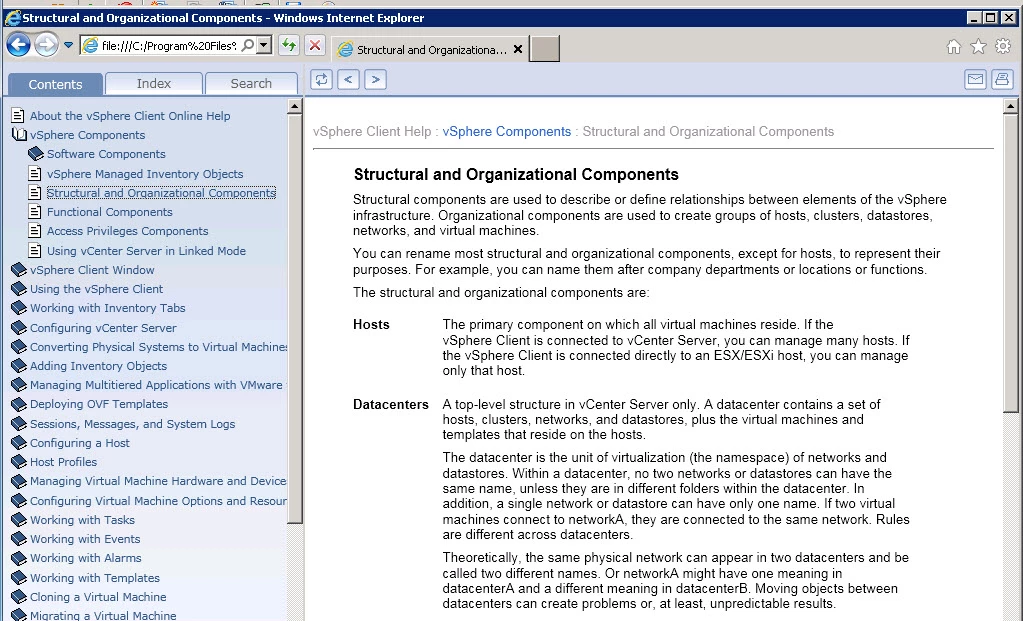1023x621 pixels.
Task: Click the Working with Events book icon
Action: tap(19, 539)
